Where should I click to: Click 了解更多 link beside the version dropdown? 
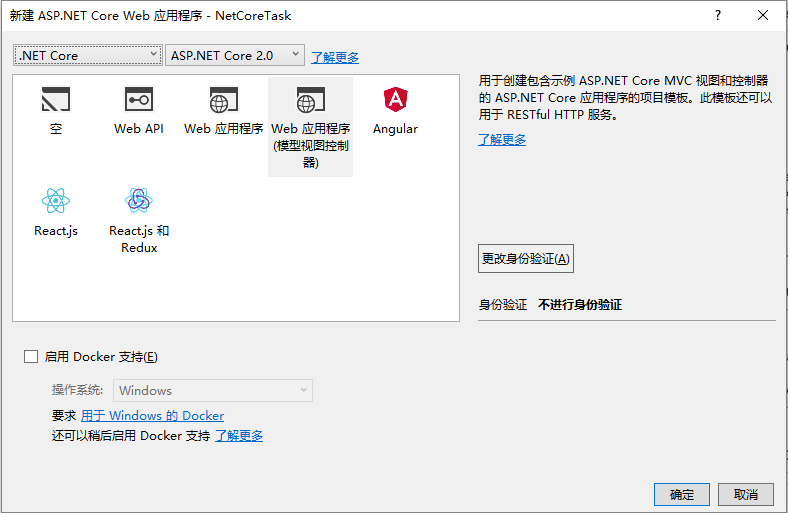[x=335, y=57]
